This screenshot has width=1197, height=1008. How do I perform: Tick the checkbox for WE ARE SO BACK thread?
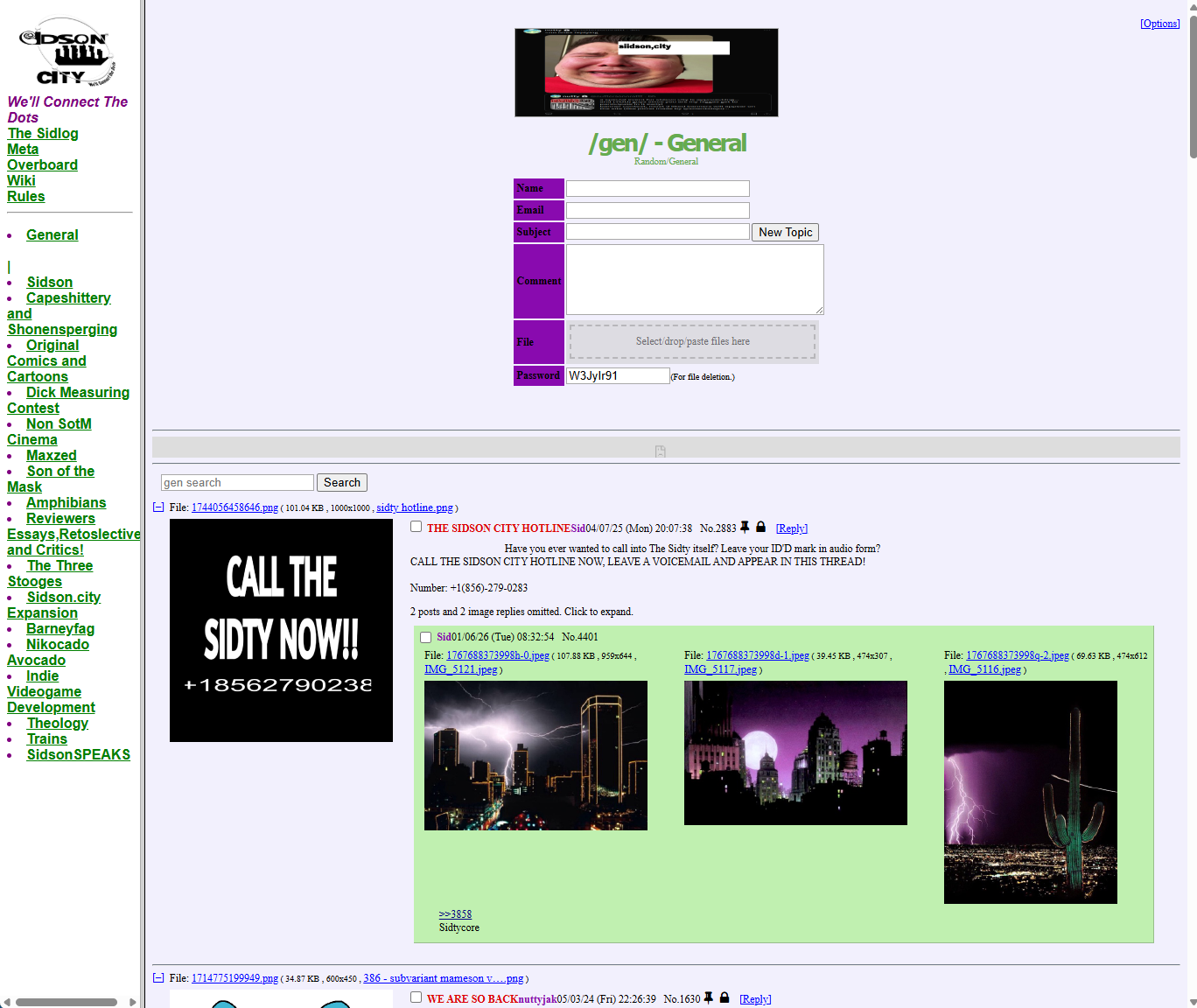(416, 997)
